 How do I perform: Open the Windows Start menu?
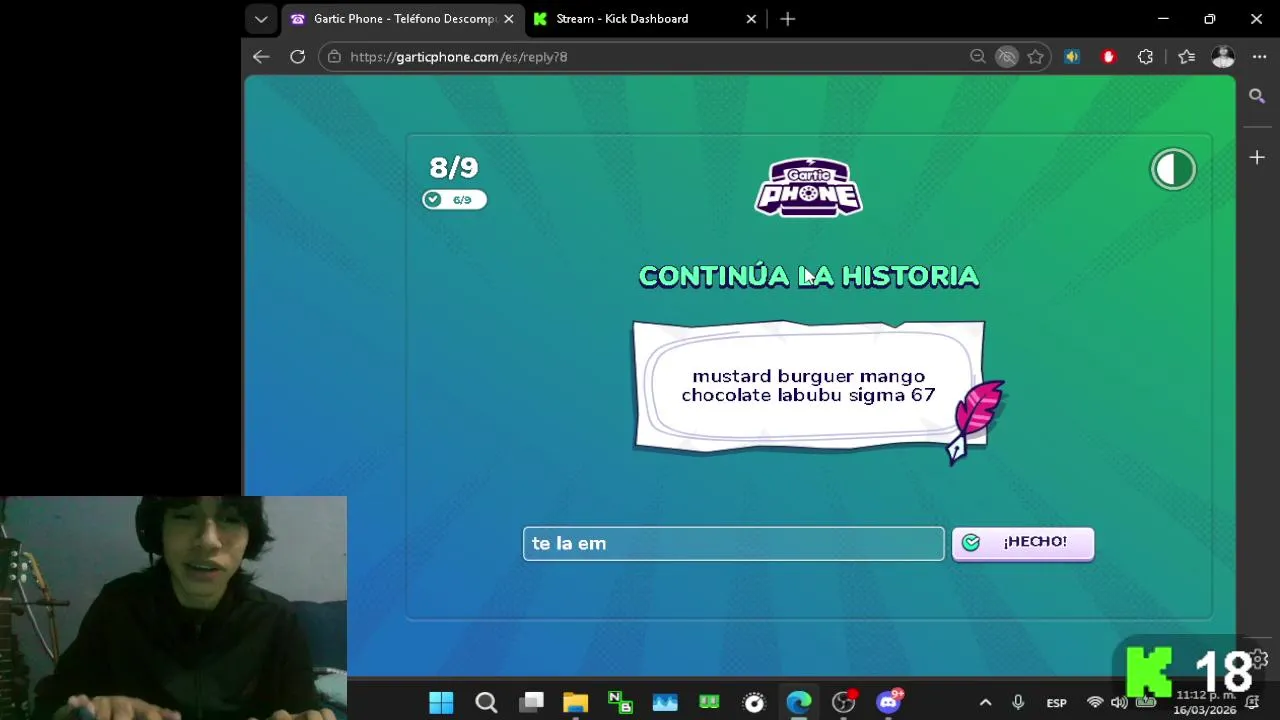[x=441, y=702]
